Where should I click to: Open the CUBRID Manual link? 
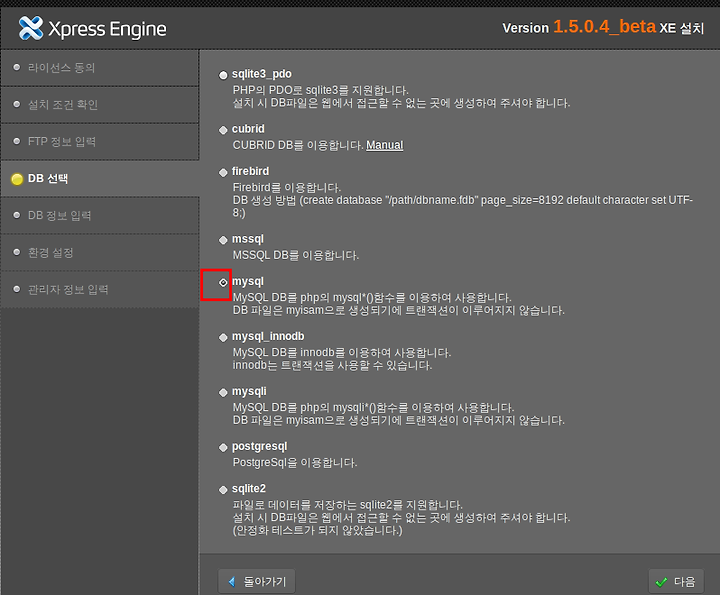385,145
